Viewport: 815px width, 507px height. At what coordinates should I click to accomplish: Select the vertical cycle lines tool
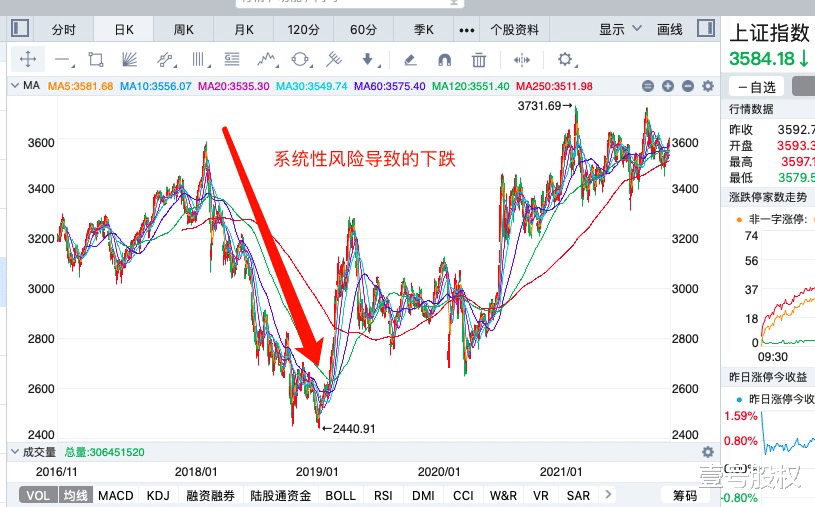tap(200, 59)
